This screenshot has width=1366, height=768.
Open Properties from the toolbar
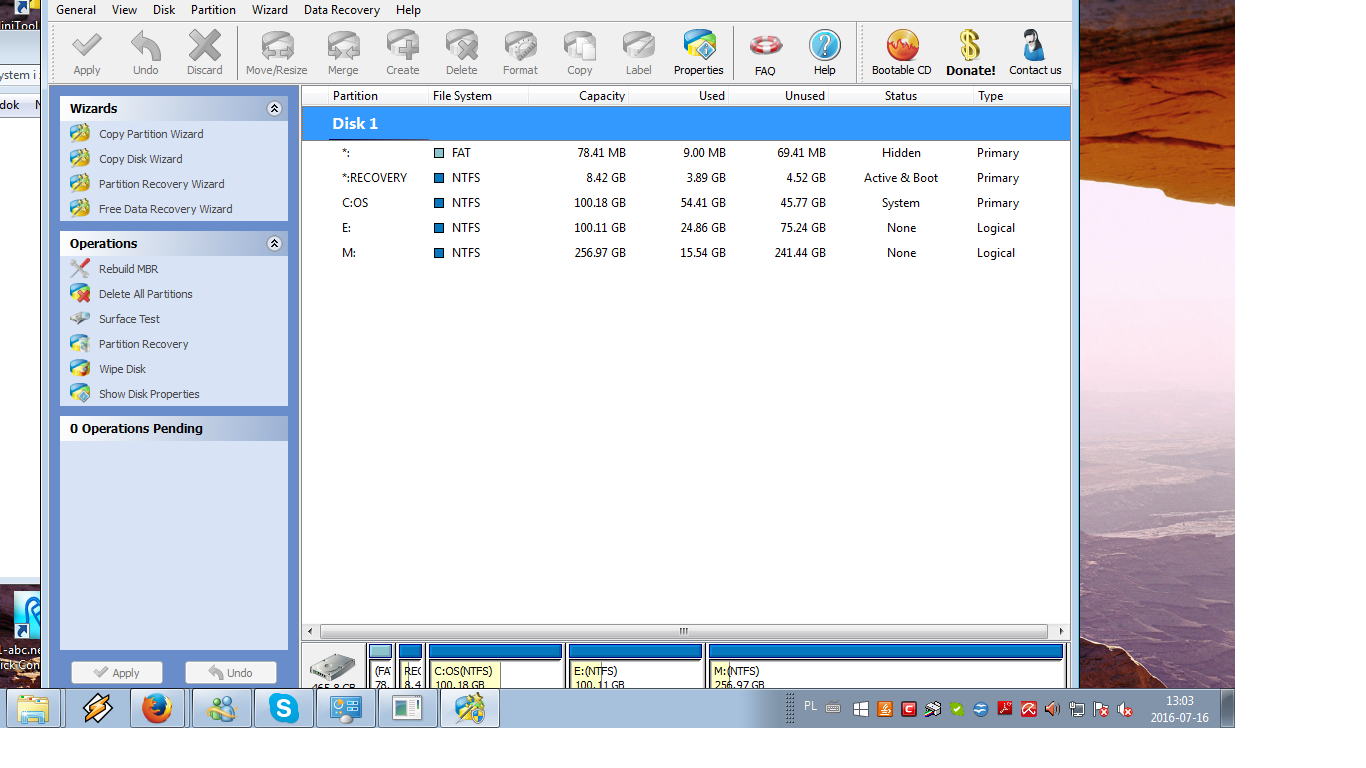tap(698, 52)
